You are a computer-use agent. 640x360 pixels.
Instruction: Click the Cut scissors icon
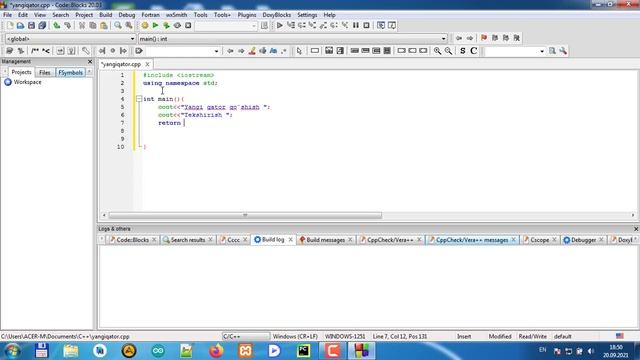tap(82, 25)
